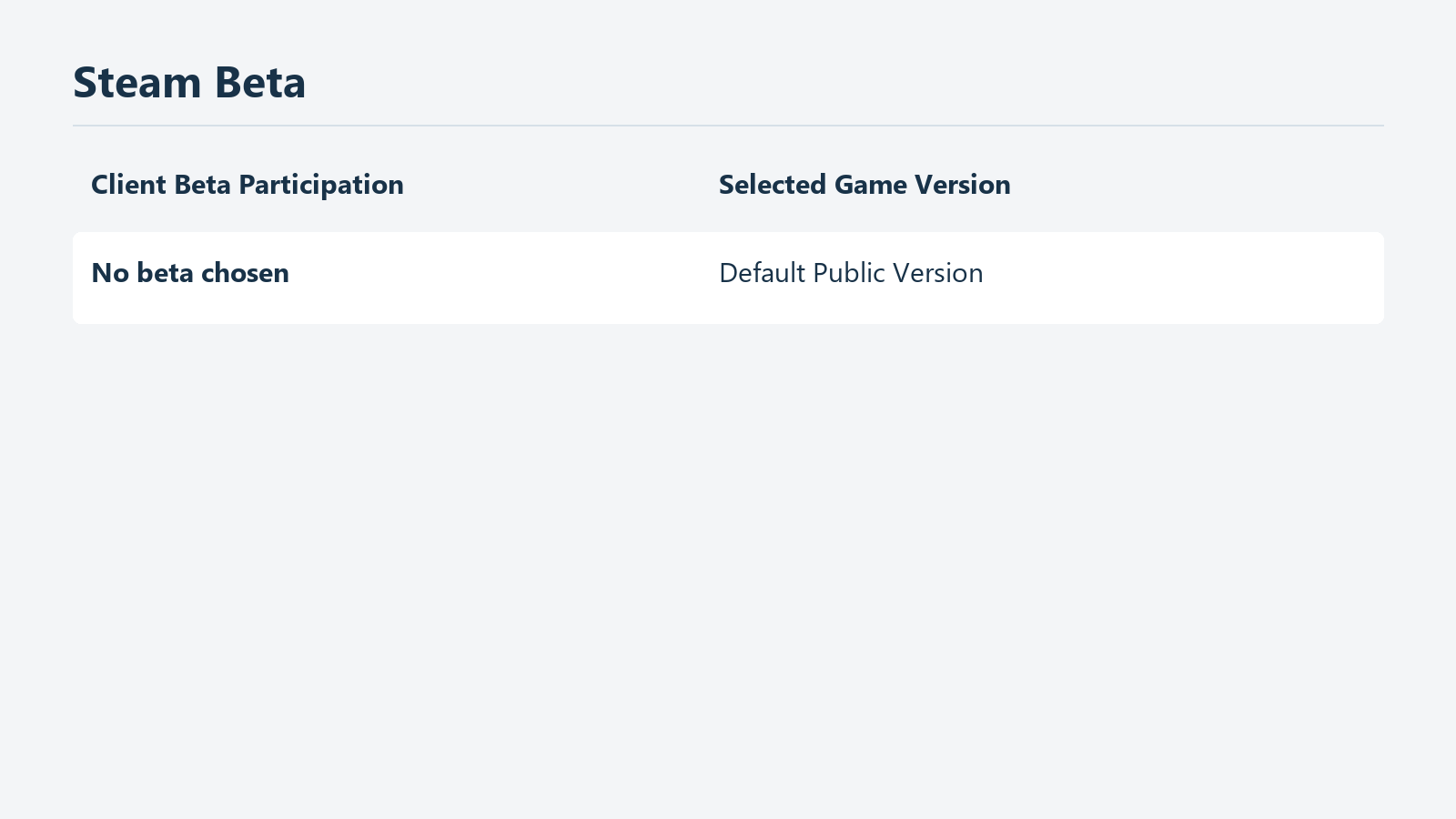Image resolution: width=1456 pixels, height=819 pixels.
Task: Select the Client Beta Participation column header
Action: pos(248,185)
